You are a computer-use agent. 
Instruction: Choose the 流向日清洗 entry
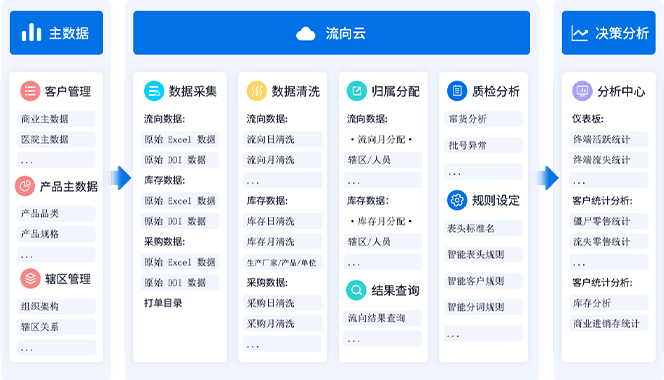[x=282, y=139]
